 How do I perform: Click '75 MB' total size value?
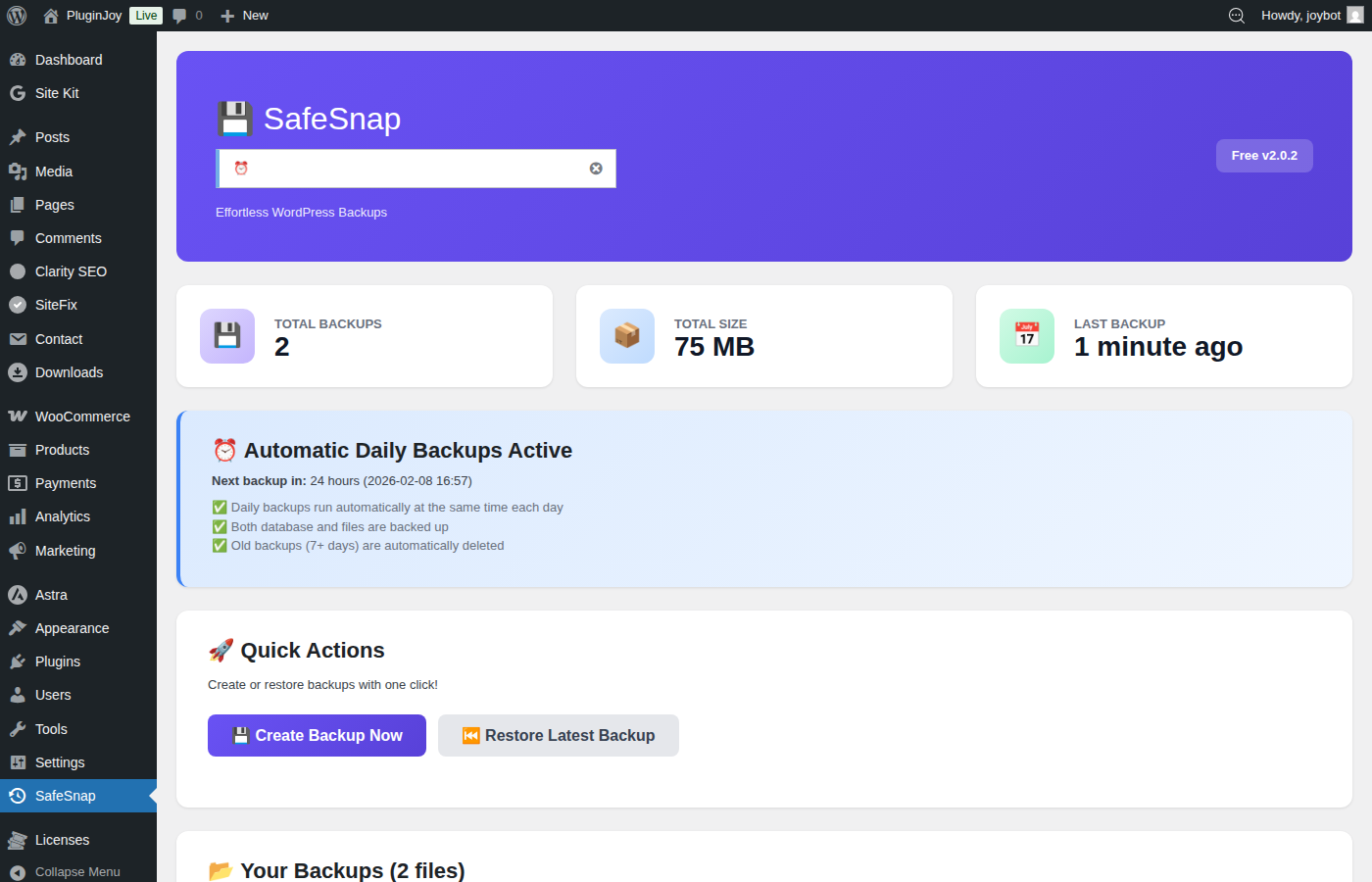click(714, 347)
